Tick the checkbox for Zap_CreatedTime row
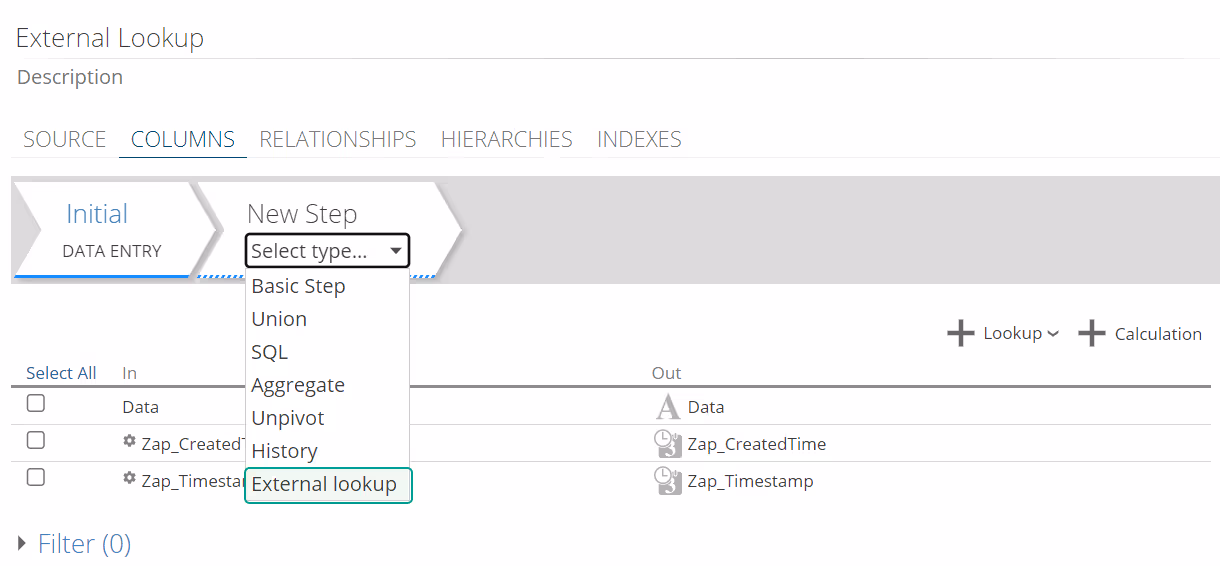The width and height of the screenshot is (1220, 566). 36,440
